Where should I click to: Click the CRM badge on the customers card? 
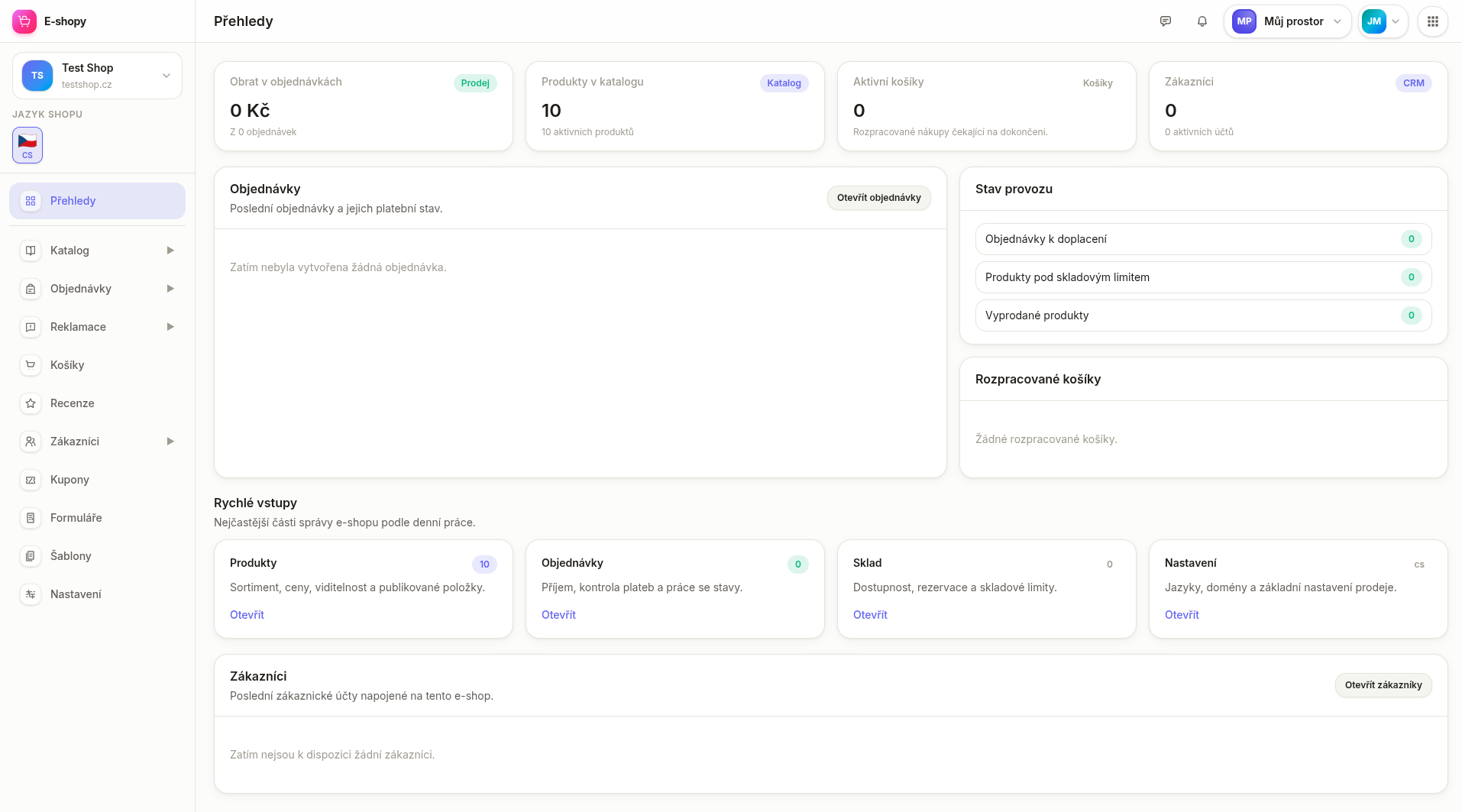(x=1414, y=83)
